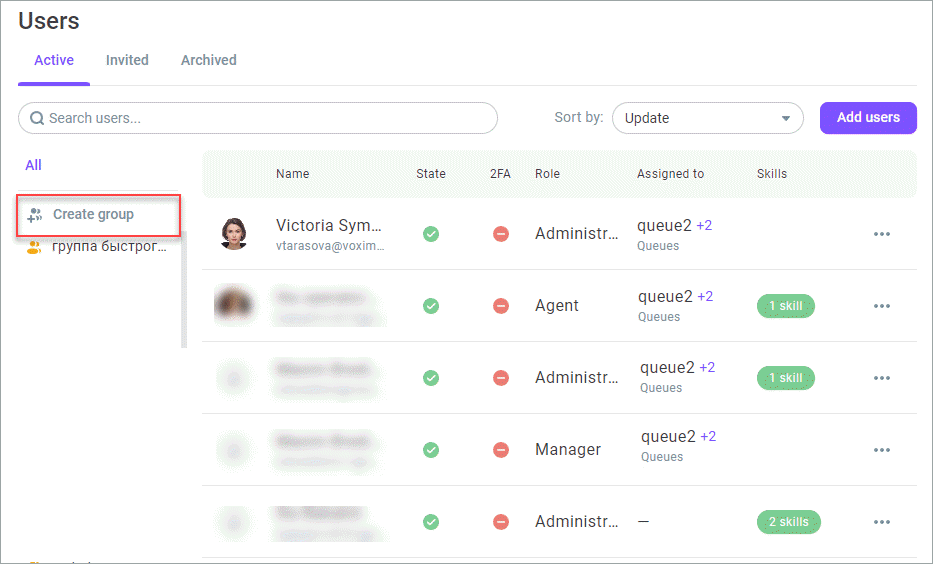Click green State checkmark for Victoria Sym...

pyautogui.click(x=431, y=234)
